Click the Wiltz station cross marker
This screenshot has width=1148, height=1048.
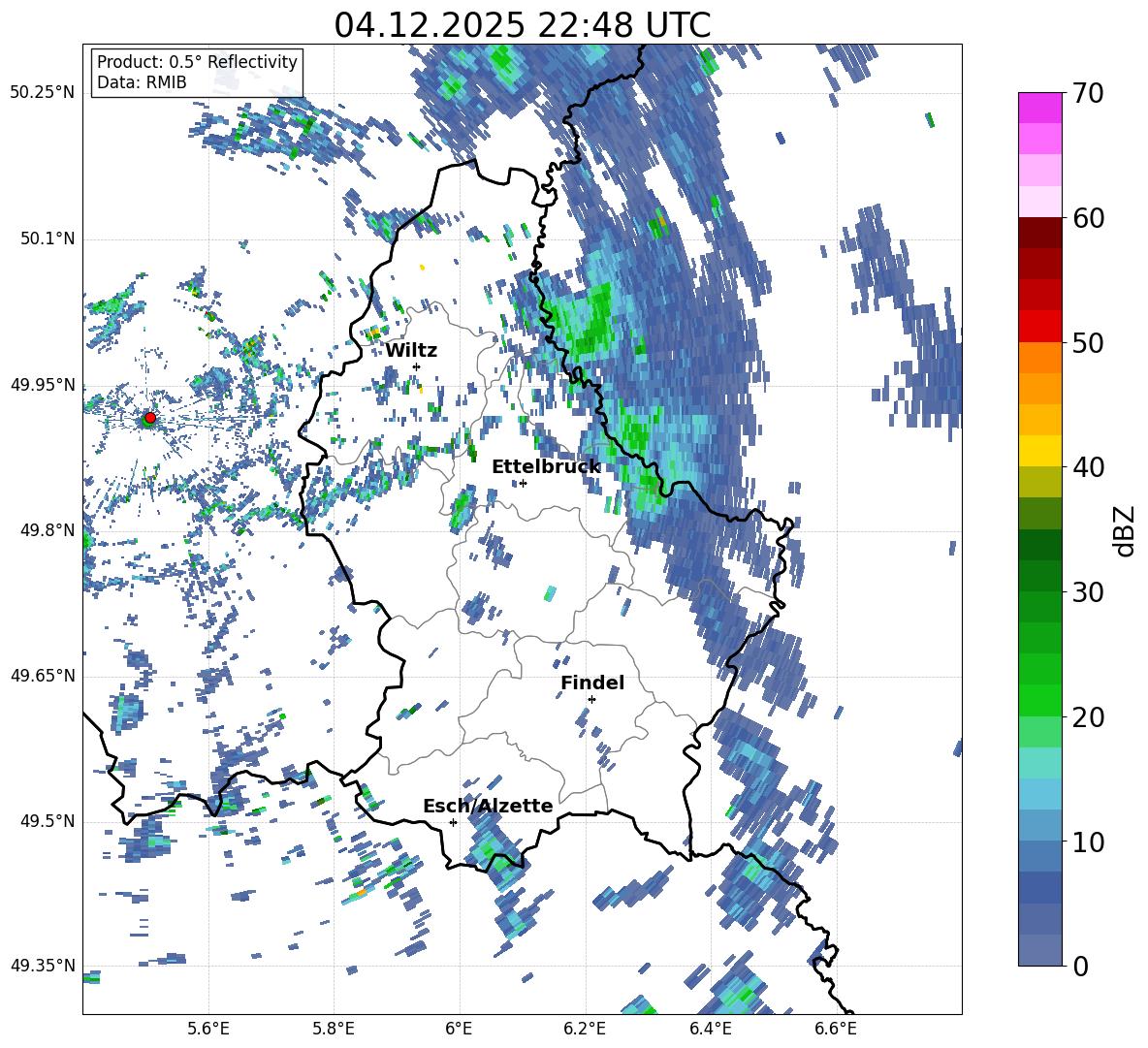click(417, 366)
